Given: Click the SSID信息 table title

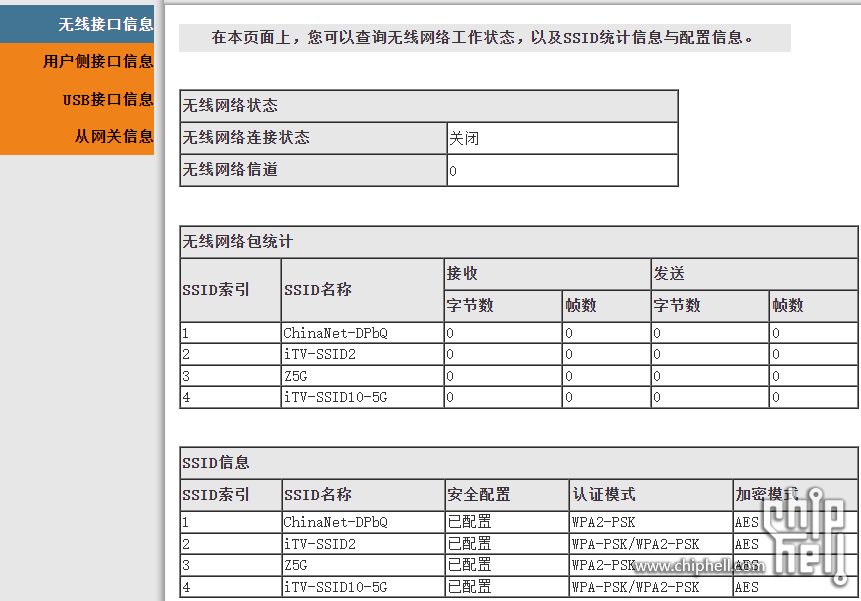Looking at the screenshot, I should pyautogui.click(x=216, y=463).
